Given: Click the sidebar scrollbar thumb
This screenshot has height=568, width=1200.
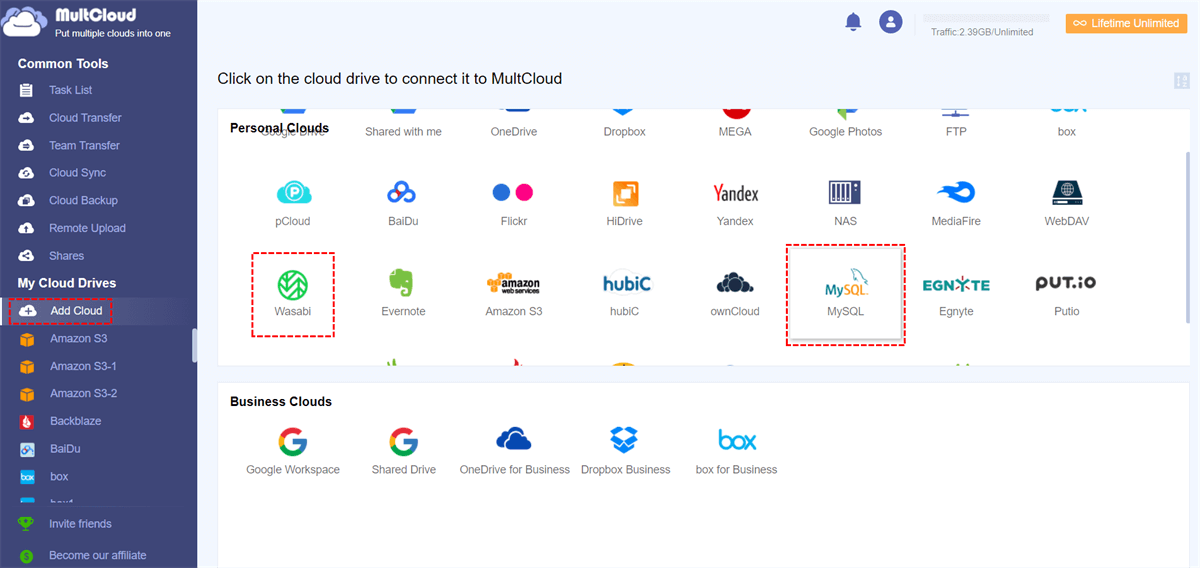Looking at the screenshot, I should 194,345.
